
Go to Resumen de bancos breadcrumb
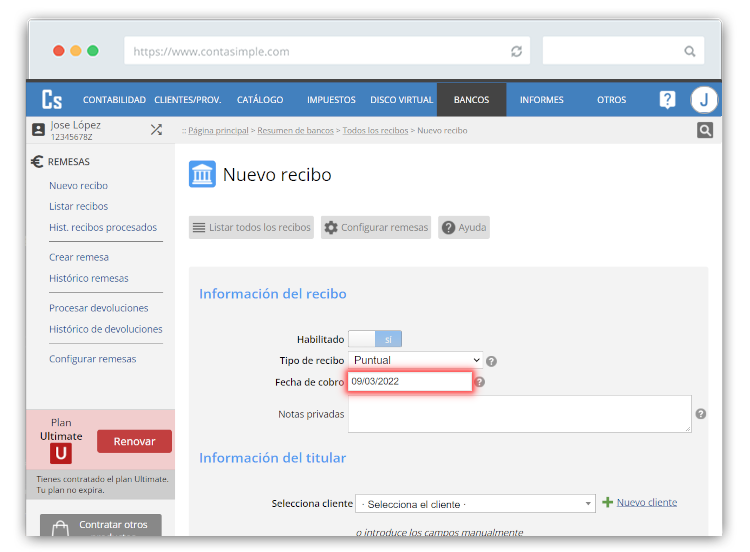click(296, 131)
